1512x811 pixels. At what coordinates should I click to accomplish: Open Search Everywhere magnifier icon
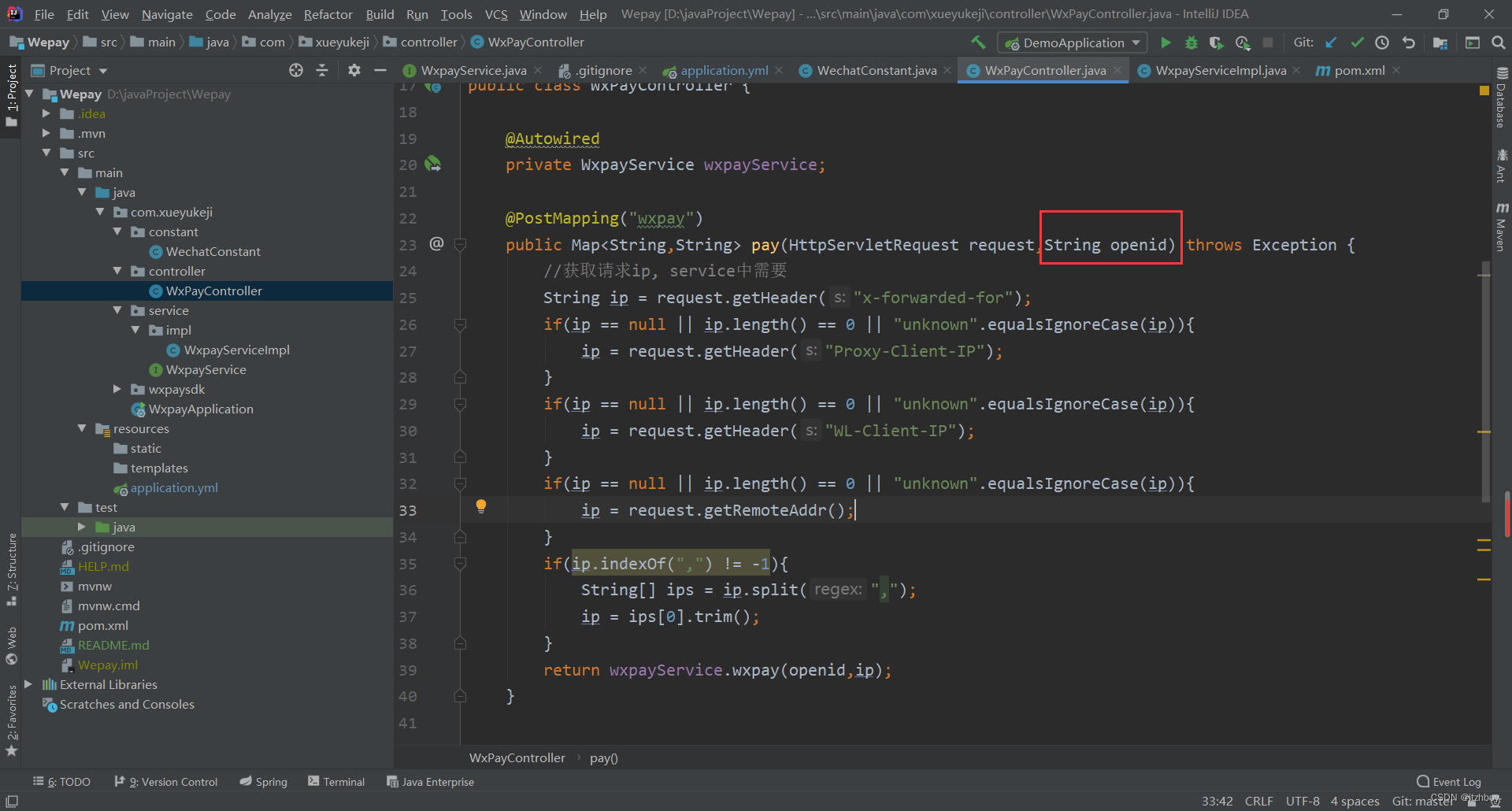coord(1499,43)
